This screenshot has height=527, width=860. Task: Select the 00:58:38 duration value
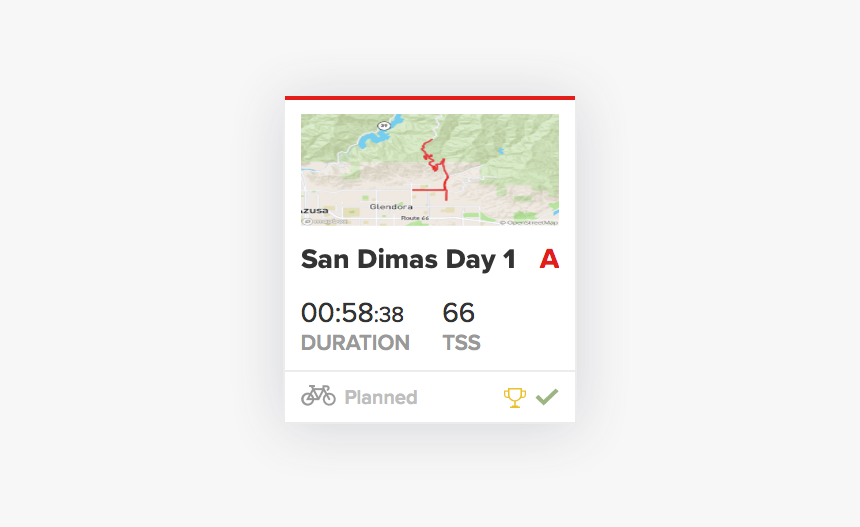click(352, 313)
